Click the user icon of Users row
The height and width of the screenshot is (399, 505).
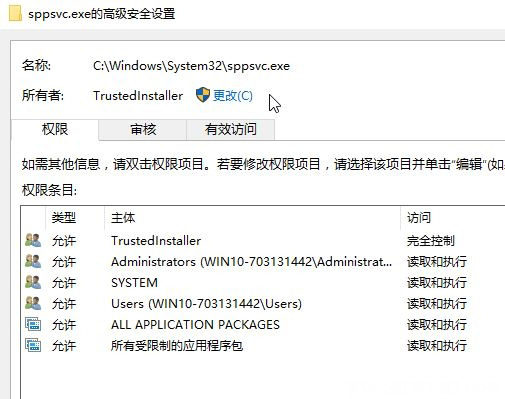pyautogui.click(x=33, y=303)
